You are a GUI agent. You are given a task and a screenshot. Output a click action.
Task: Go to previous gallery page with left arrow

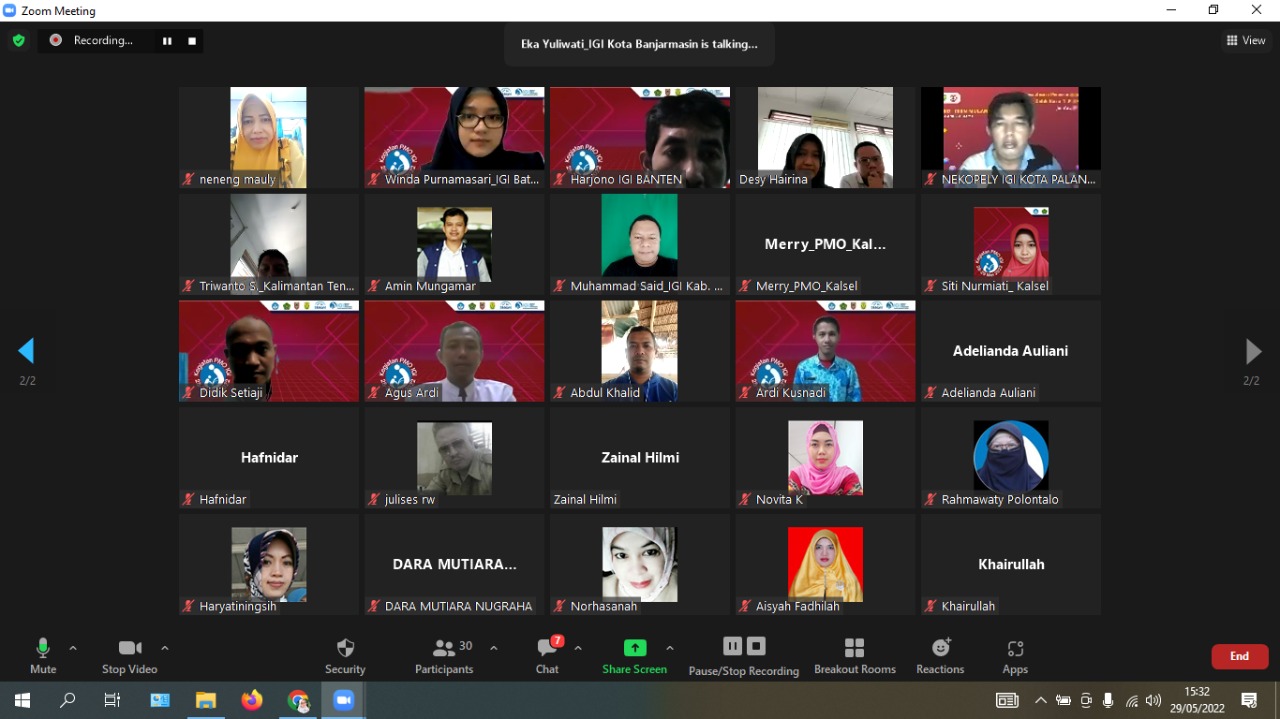pos(27,351)
